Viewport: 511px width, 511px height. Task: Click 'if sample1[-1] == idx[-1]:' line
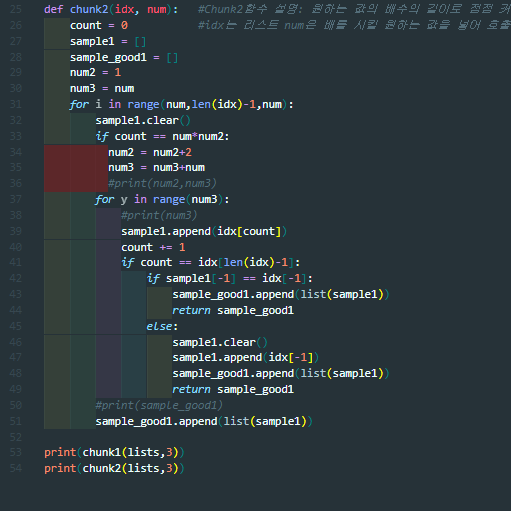230,278
